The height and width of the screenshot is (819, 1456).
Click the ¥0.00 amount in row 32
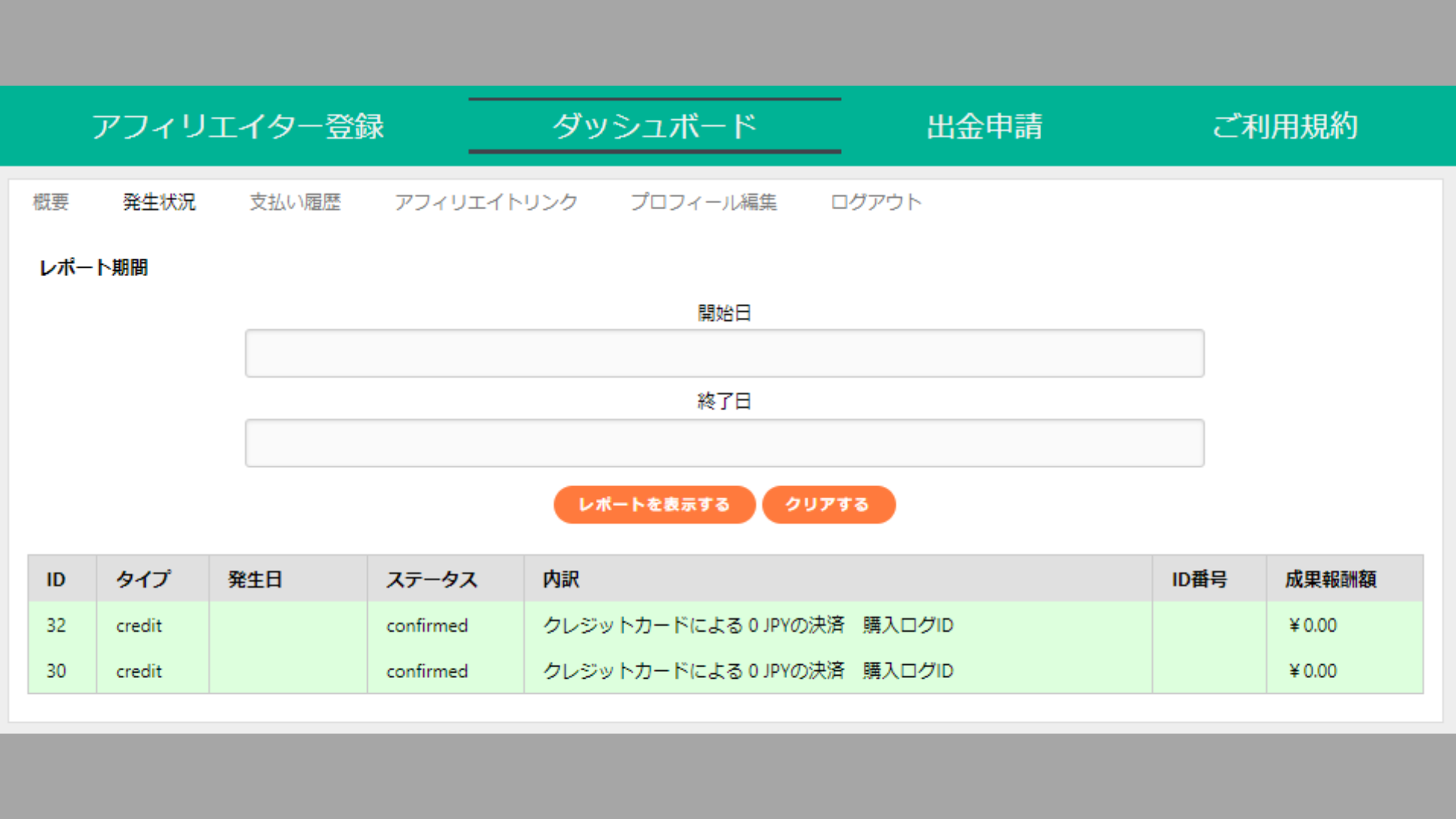1313,626
